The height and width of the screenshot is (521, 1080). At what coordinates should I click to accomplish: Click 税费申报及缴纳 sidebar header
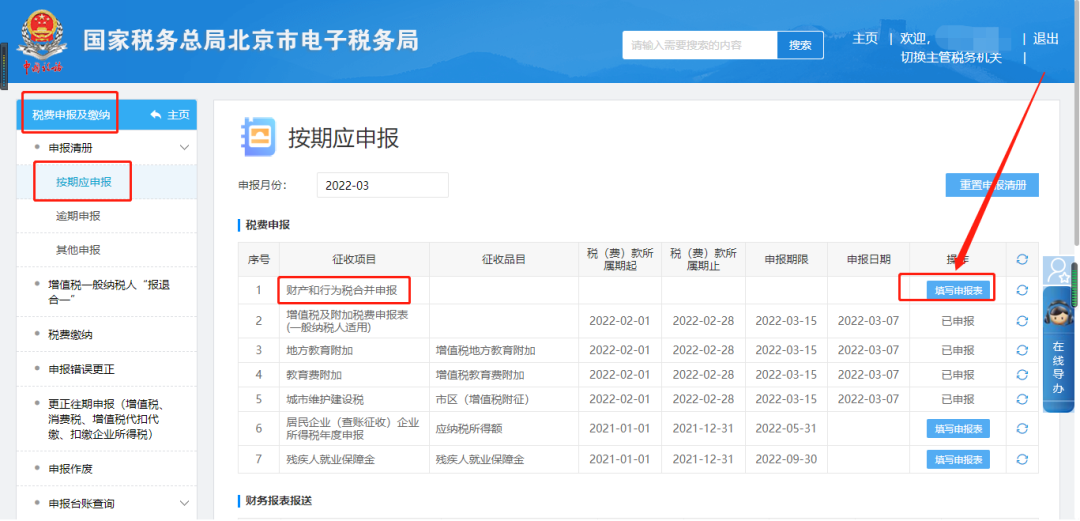pos(71,115)
